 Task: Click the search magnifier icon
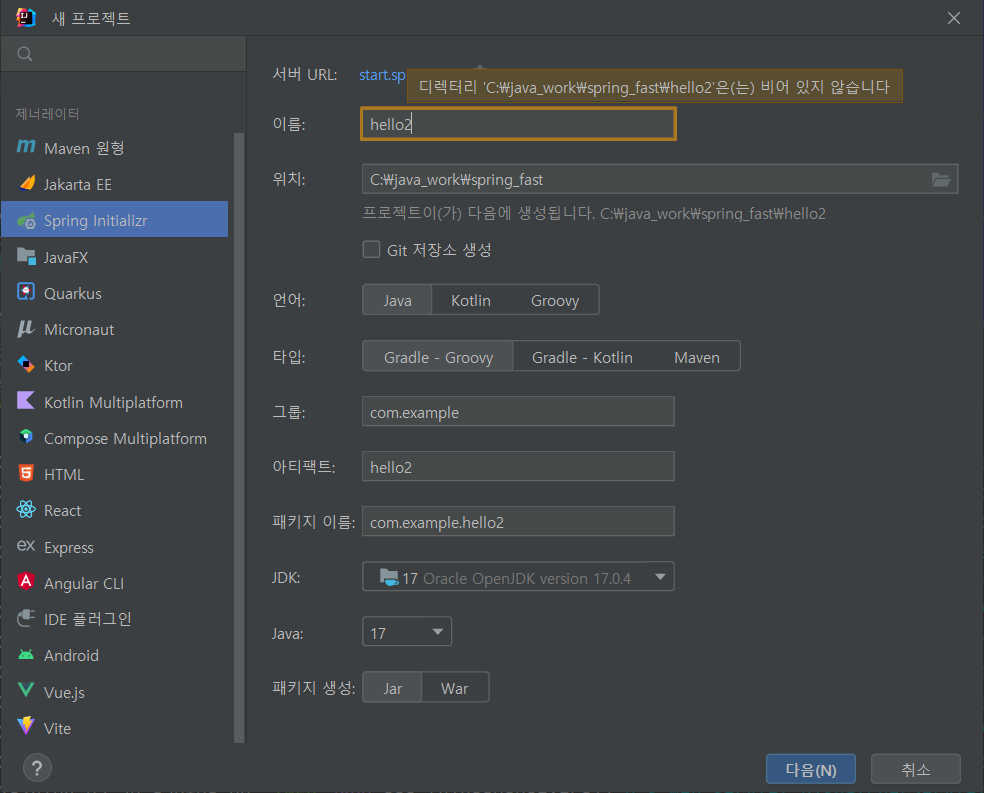(24, 54)
